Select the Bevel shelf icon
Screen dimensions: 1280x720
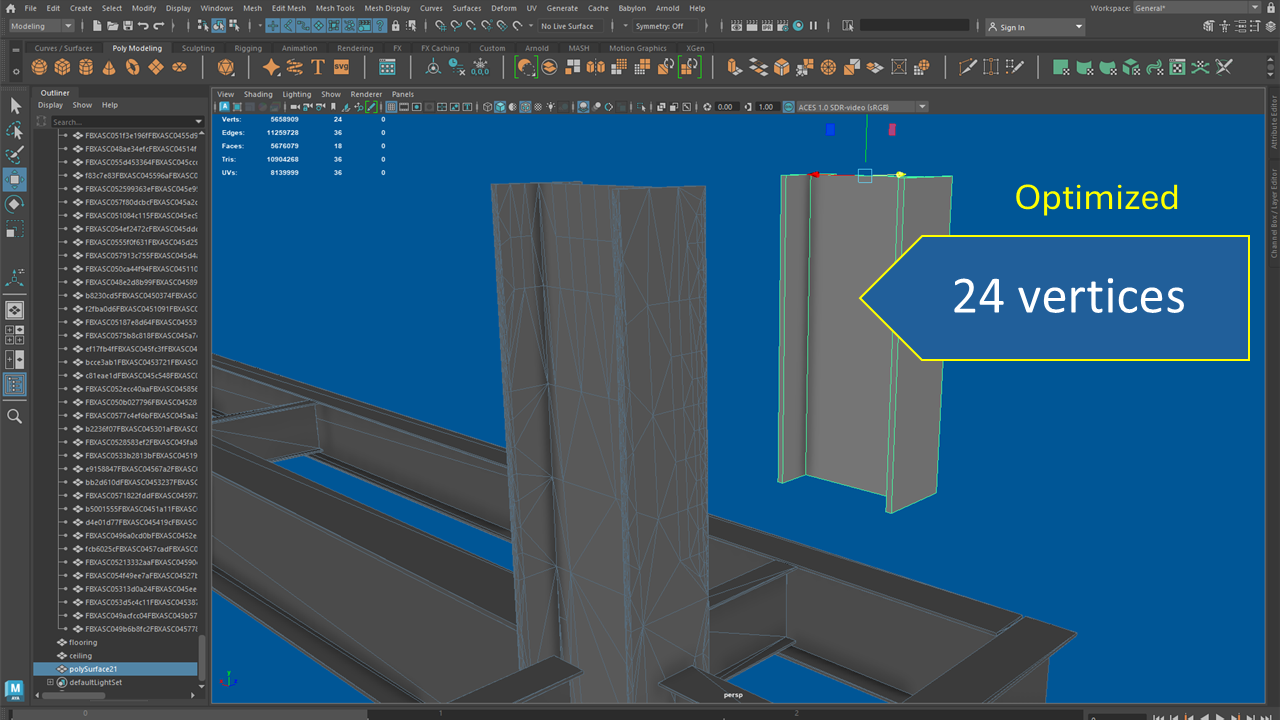click(781, 67)
